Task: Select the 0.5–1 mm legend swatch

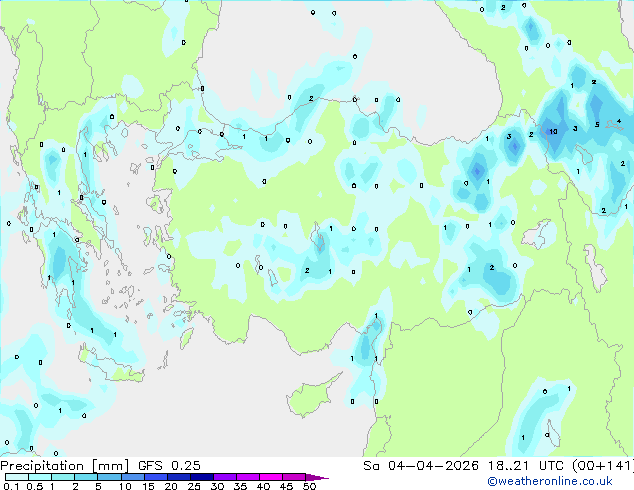Action: [40, 477]
